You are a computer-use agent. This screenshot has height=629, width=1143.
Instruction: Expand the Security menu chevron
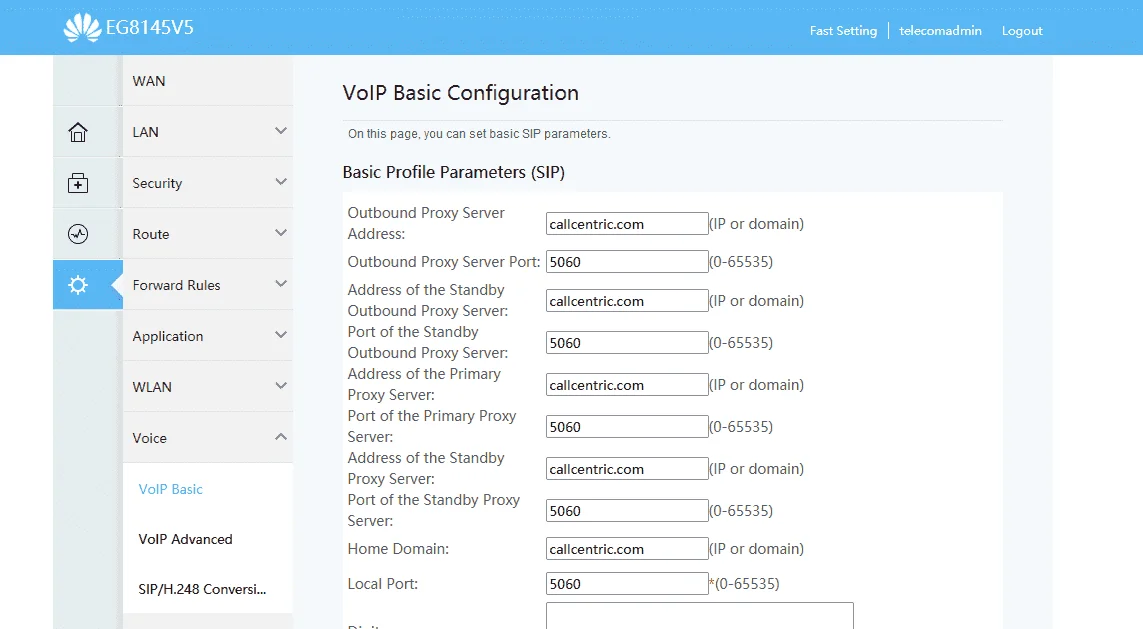[281, 182]
